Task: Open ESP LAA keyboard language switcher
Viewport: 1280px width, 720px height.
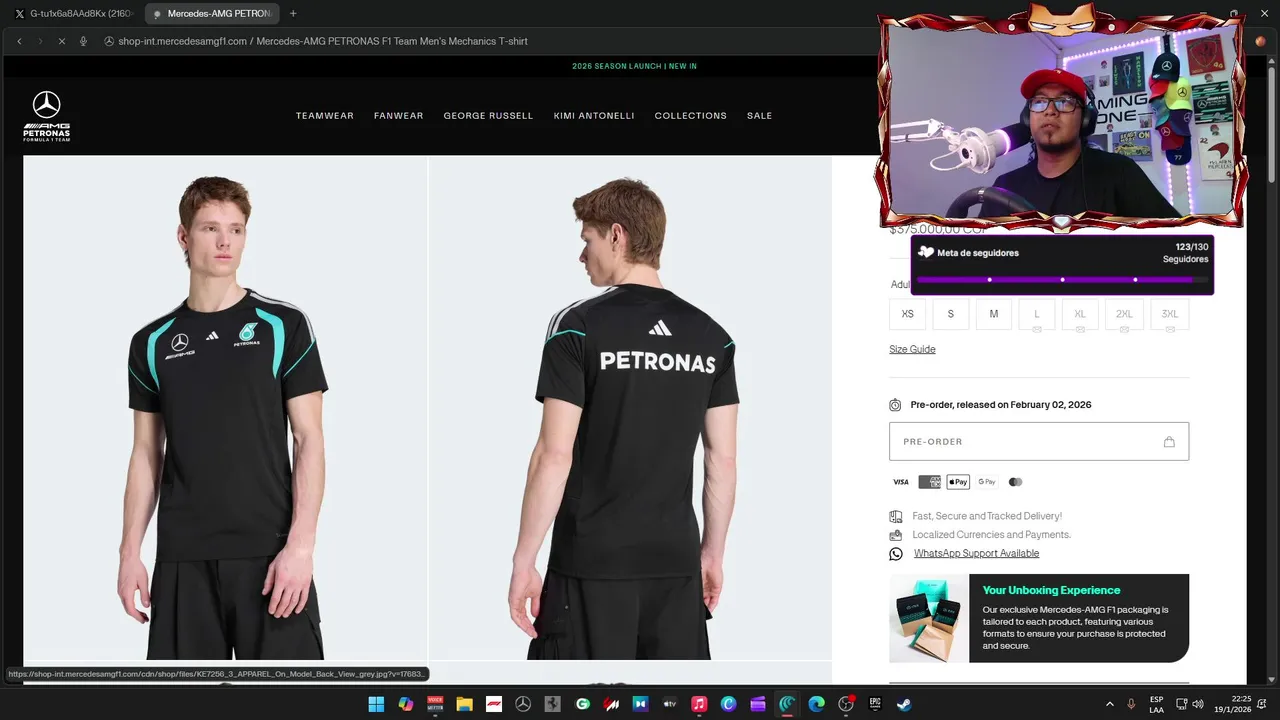Action: [x=1156, y=704]
